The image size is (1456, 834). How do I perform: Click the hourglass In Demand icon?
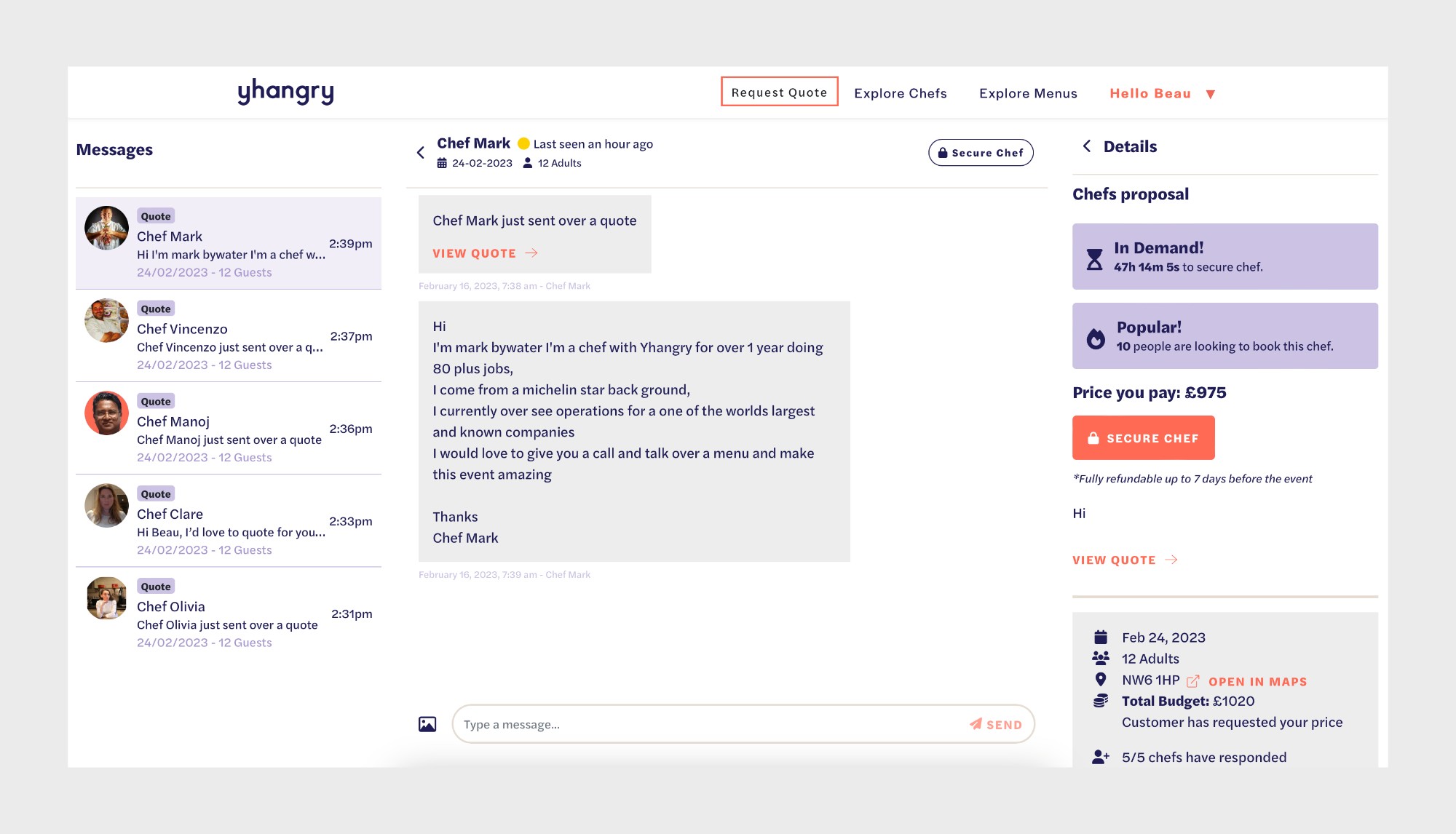[1094, 259]
